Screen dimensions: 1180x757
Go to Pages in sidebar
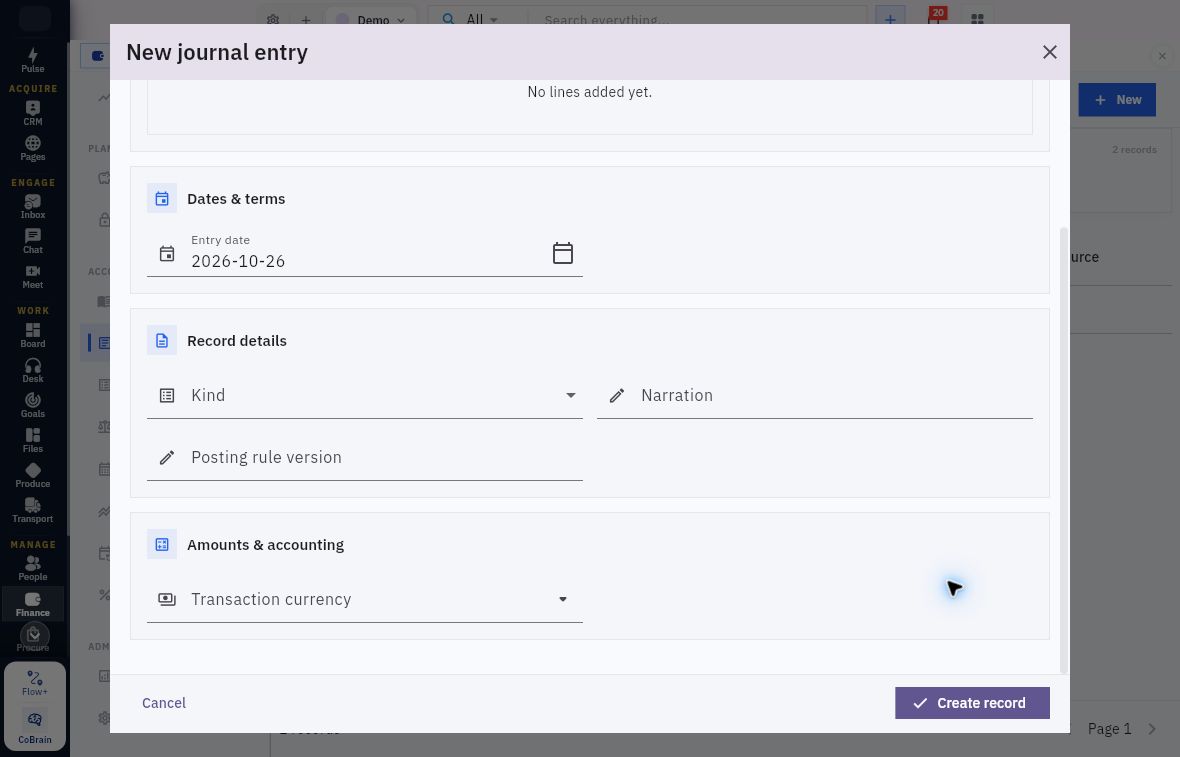(32, 148)
